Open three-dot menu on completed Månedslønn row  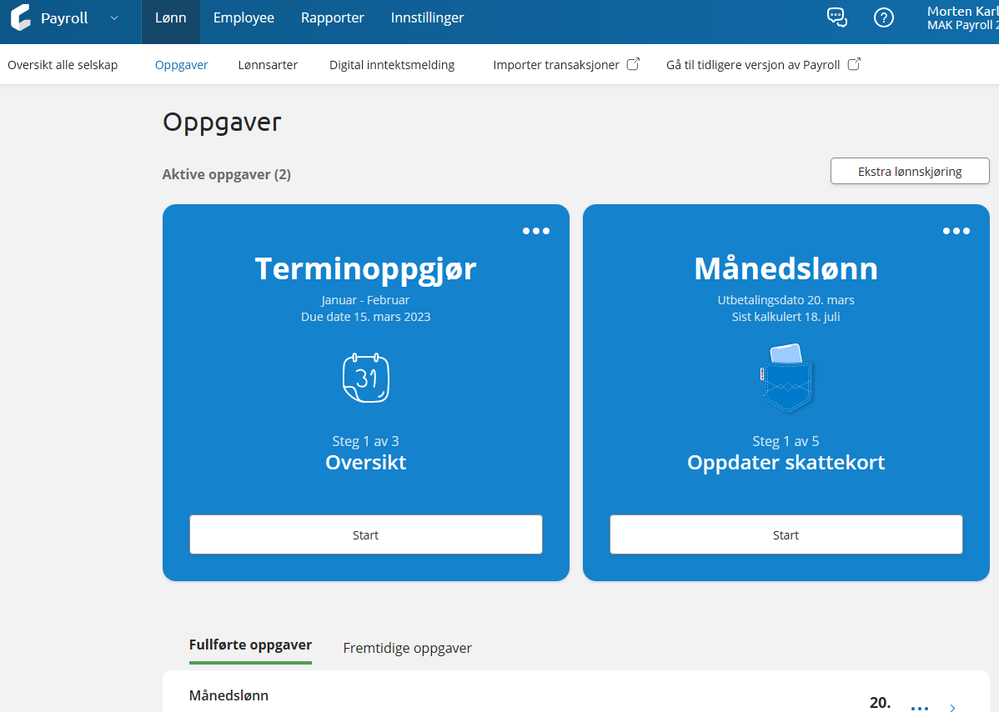tap(919, 707)
